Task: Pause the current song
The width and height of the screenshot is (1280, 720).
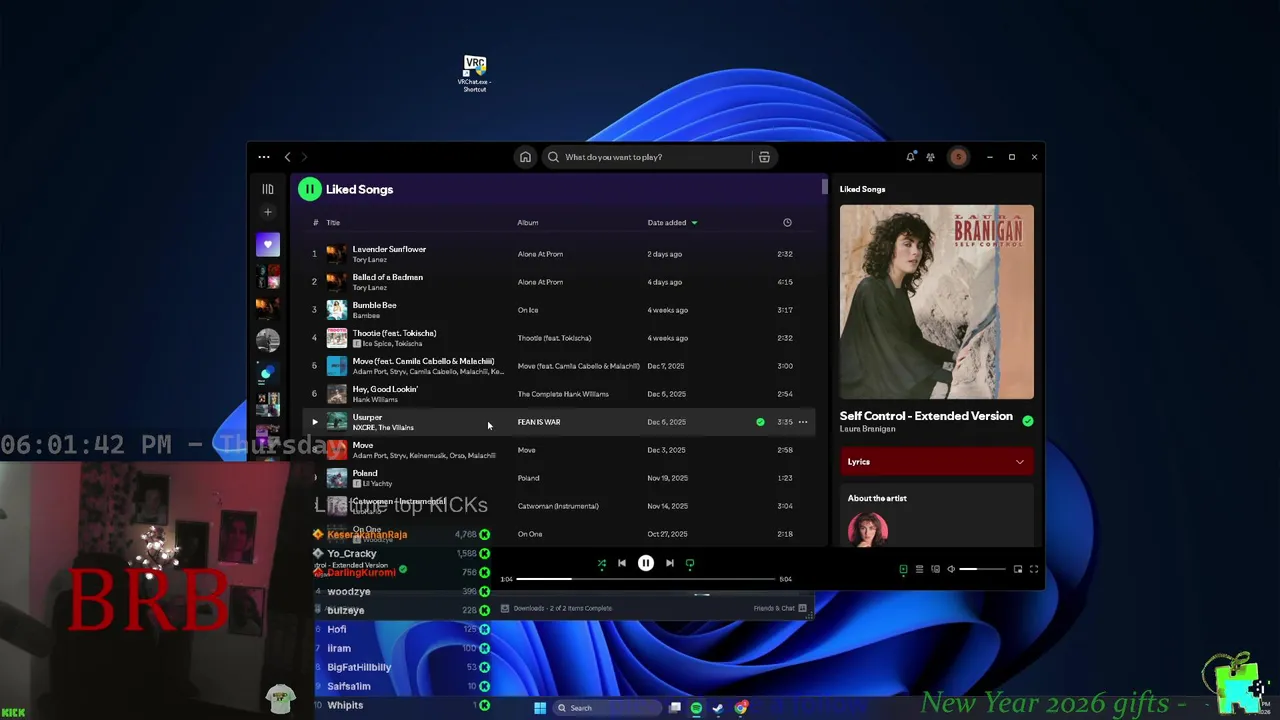Action: click(646, 564)
